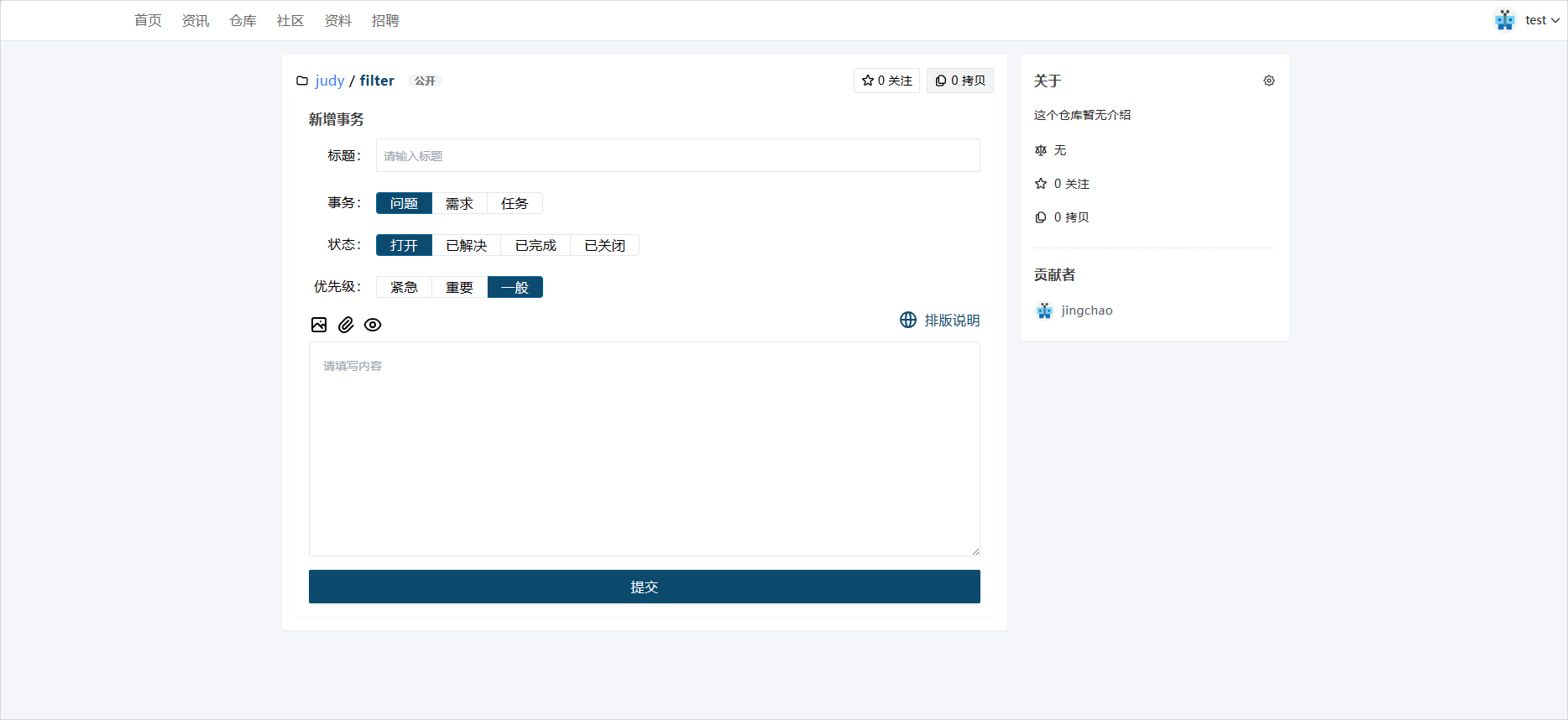Click the 提交 submit button
1568x720 pixels.
pyautogui.click(x=644, y=587)
